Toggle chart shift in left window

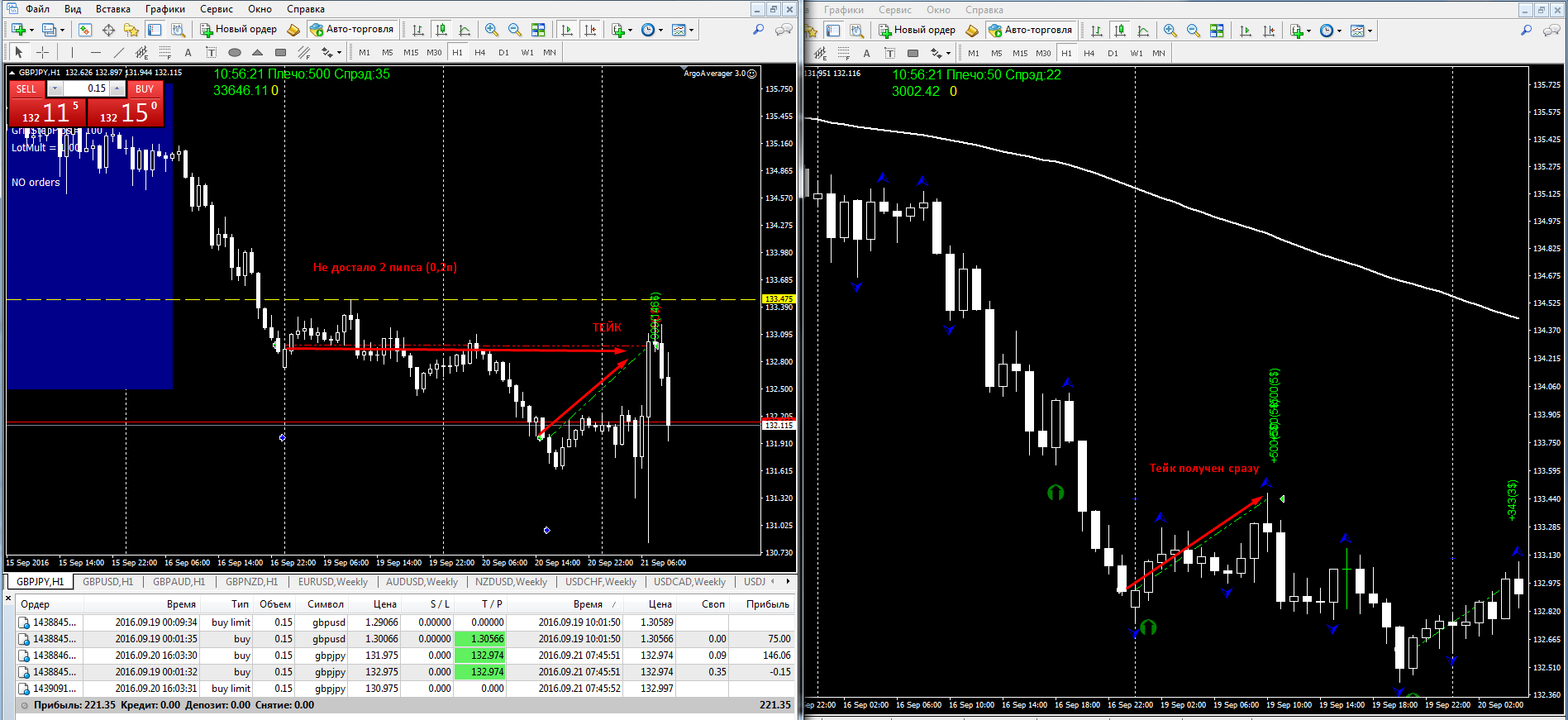point(590,30)
